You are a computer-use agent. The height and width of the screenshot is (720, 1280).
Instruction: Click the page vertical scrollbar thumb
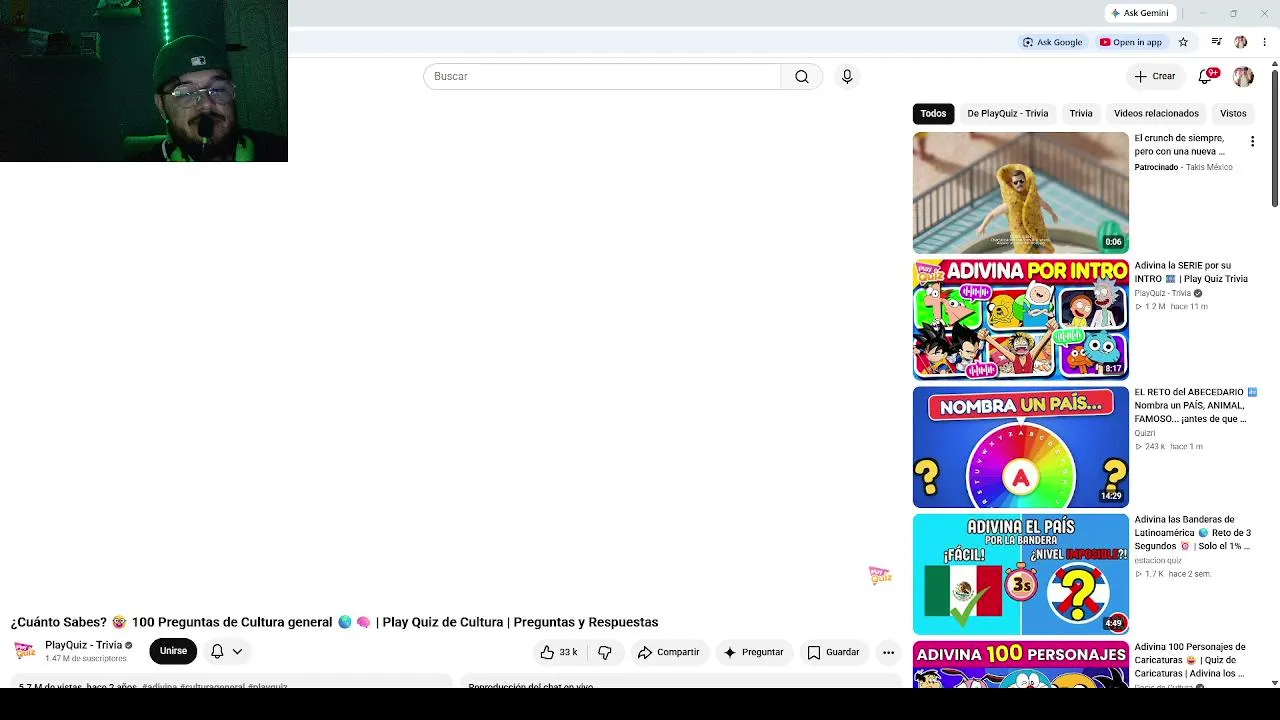pyautogui.click(x=1274, y=138)
